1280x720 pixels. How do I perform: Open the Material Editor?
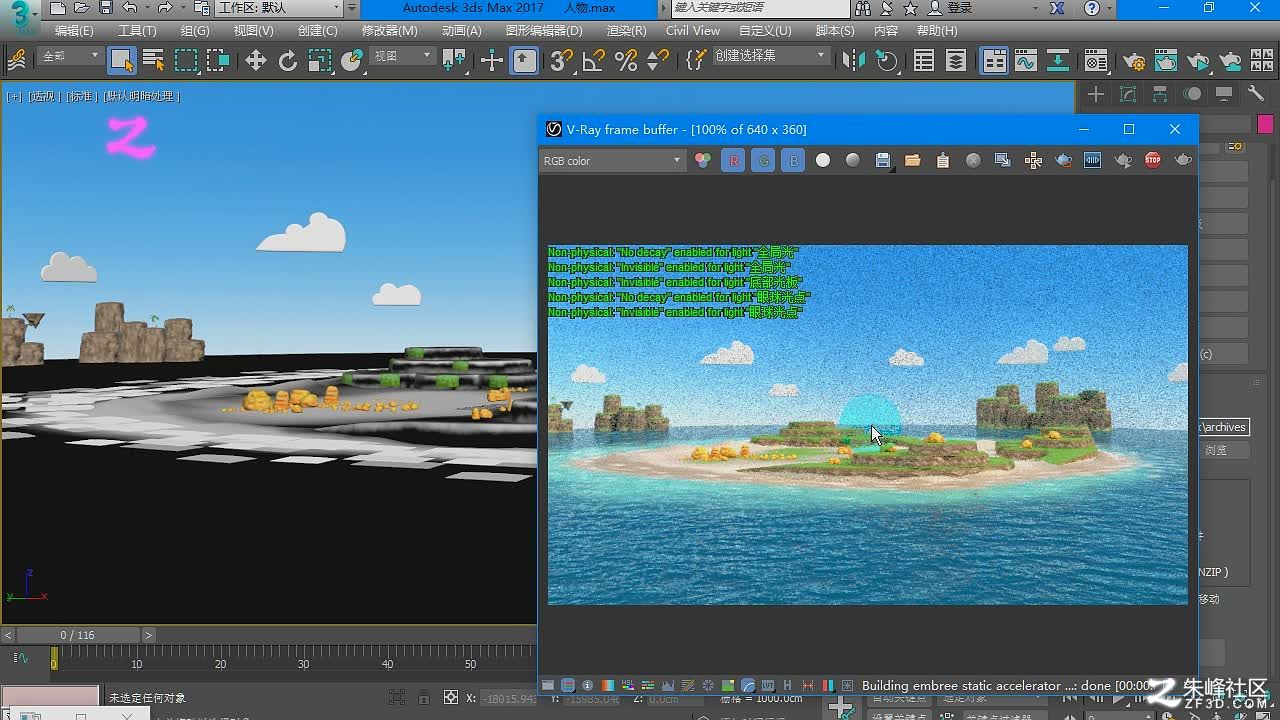1096,61
